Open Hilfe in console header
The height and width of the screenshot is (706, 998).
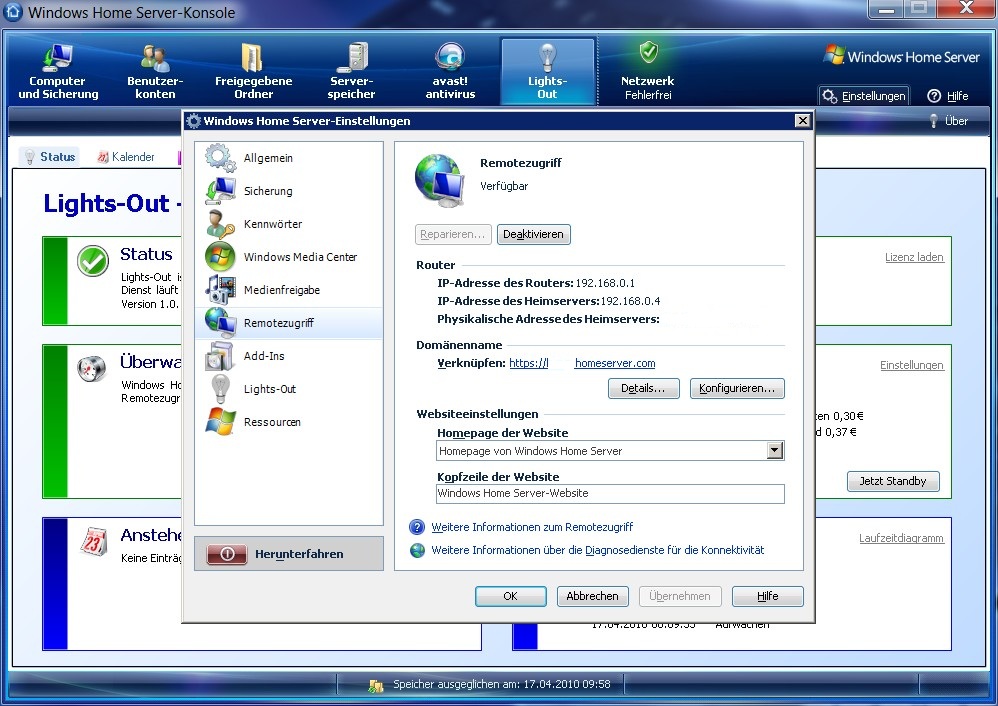click(948, 96)
